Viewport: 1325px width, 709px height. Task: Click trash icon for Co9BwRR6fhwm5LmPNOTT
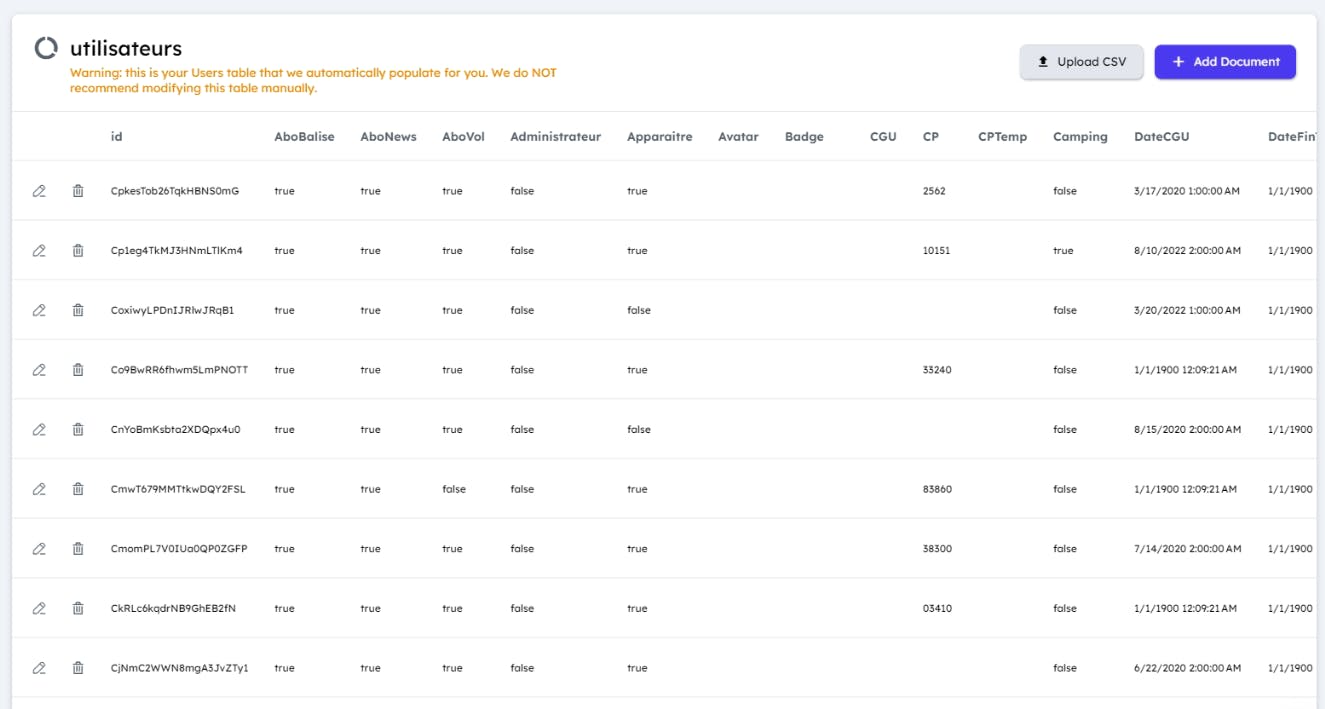coord(78,370)
